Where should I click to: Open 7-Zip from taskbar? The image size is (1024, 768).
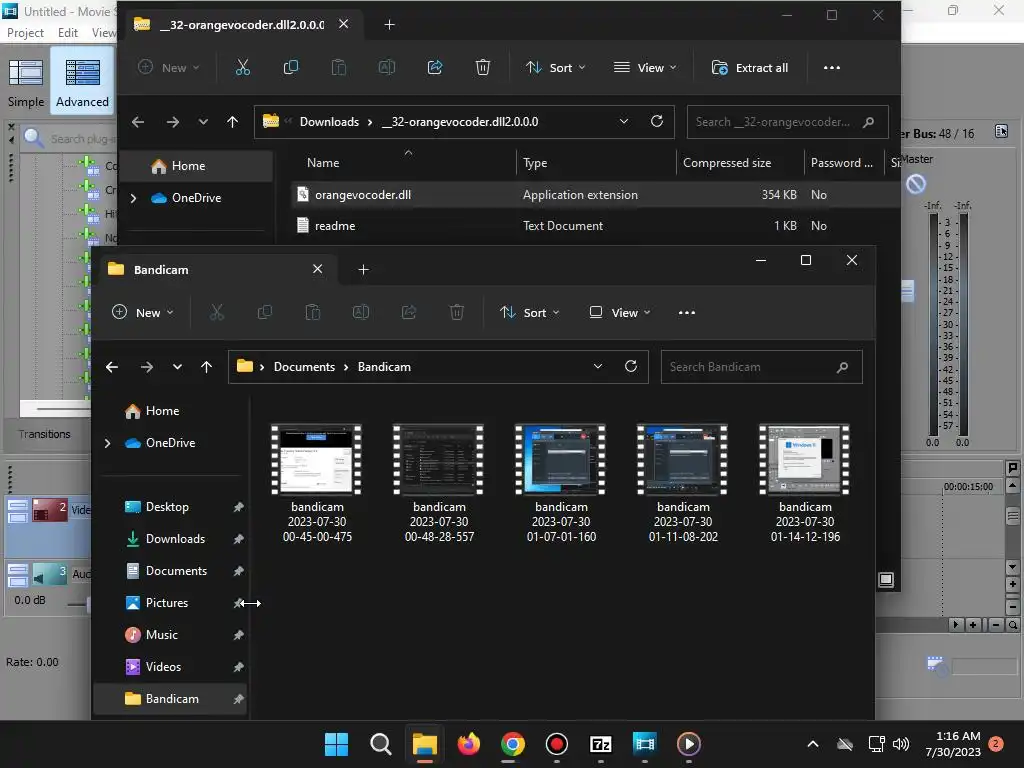pos(600,744)
